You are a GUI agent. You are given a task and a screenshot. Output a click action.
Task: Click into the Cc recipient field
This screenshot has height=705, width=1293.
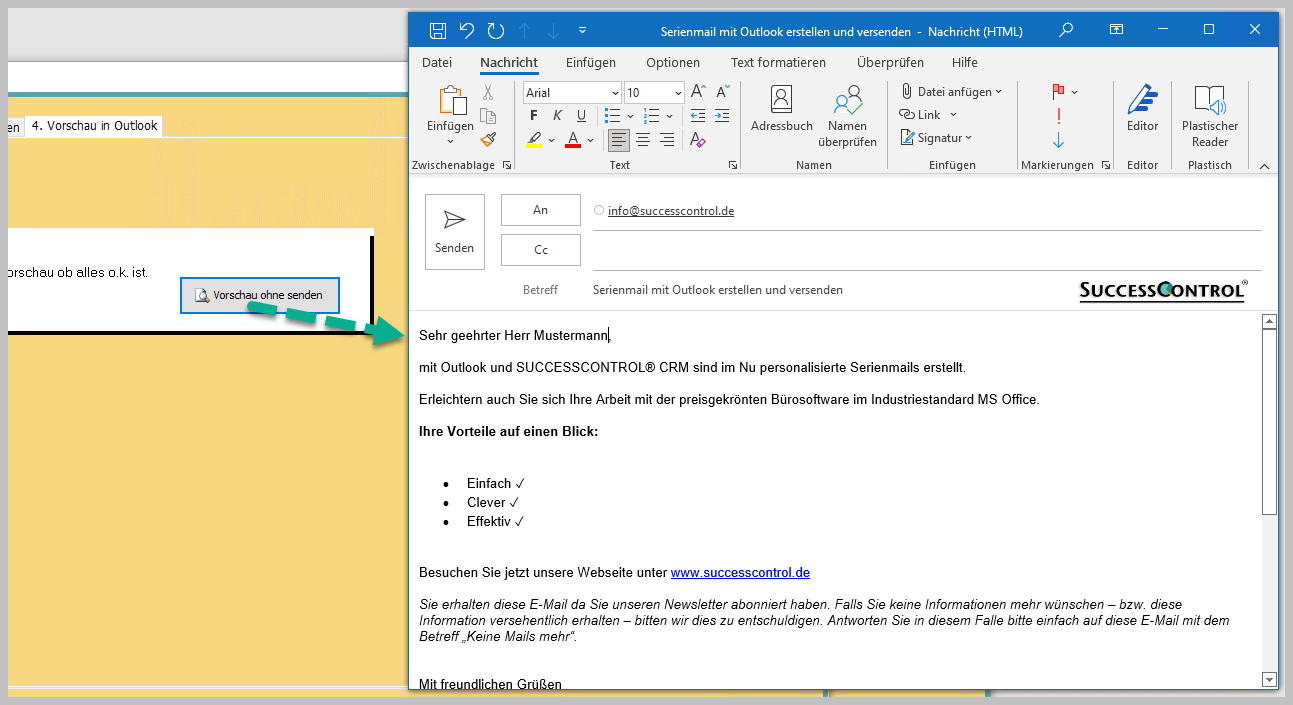pyautogui.click(x=926, y=250)
